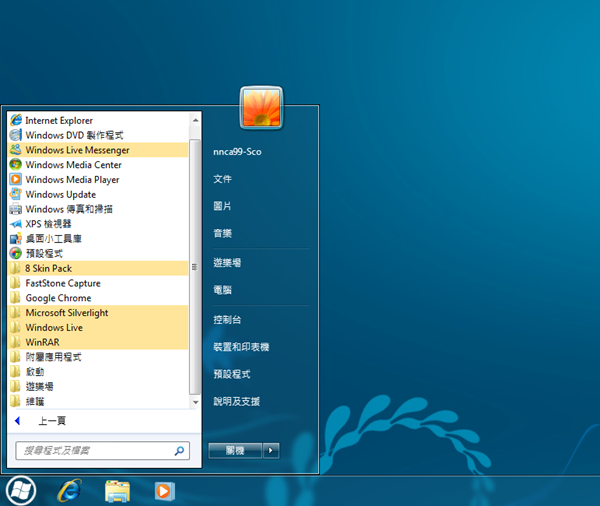Image resolution: width=600 pixels, height=506 pixels.
Task: Start Windows Live Messenger
Action: click(x=98, y=150)
